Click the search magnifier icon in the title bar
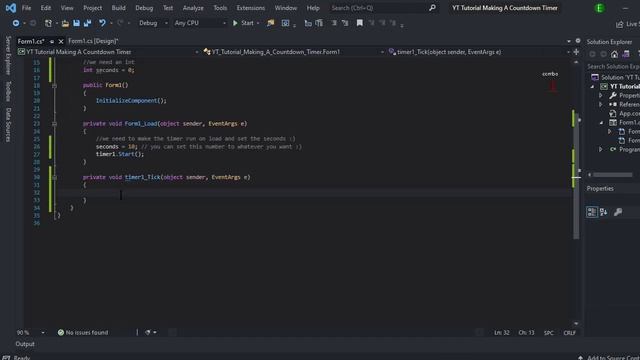Viewport: 640px width, 360px height. (432, 8)
